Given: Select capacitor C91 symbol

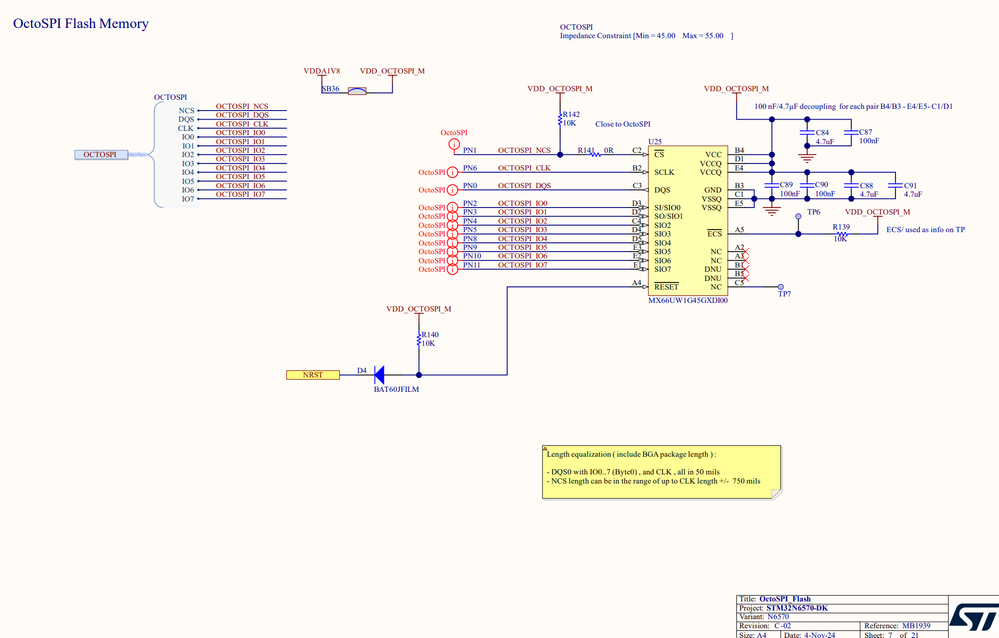Looking at the screenshot, I should pyautogui.click(x=895, y=185).
